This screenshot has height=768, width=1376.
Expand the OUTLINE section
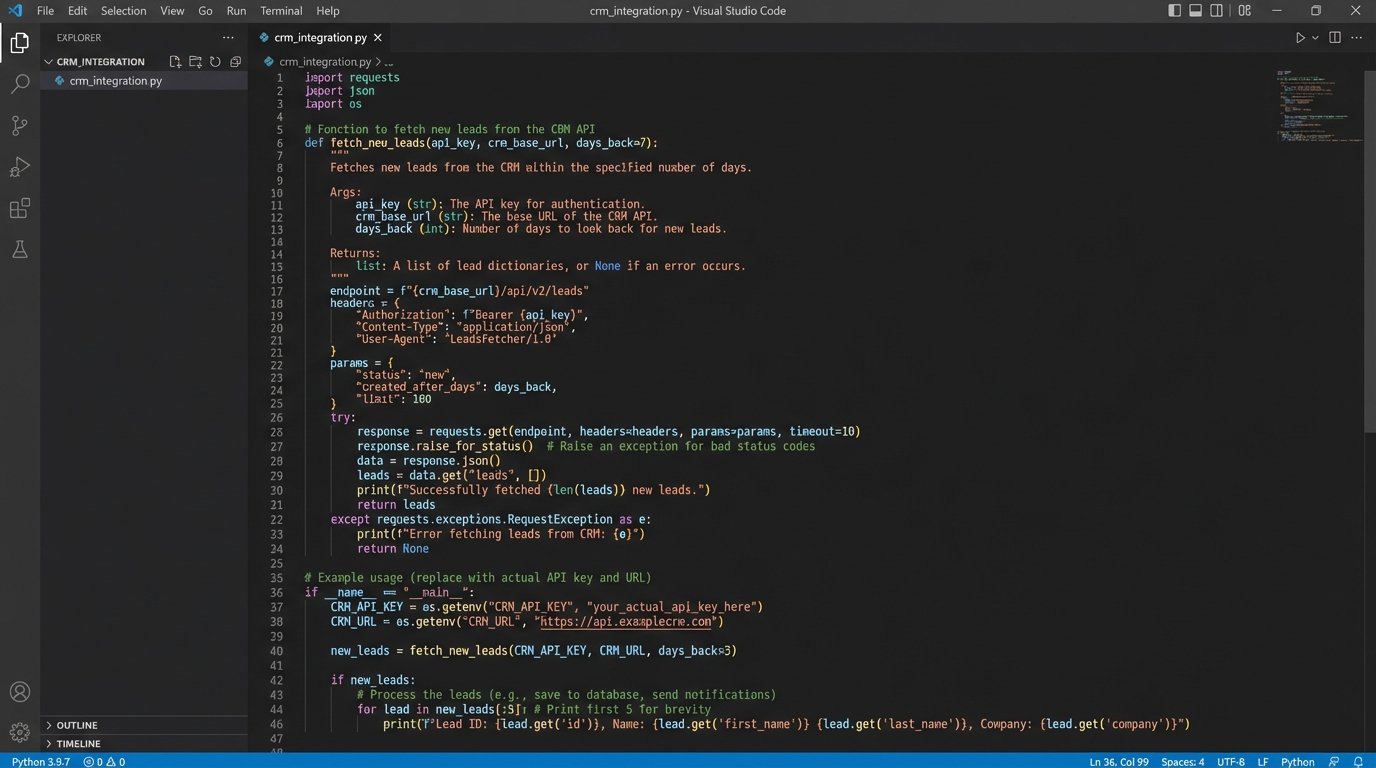coord(77,725)
